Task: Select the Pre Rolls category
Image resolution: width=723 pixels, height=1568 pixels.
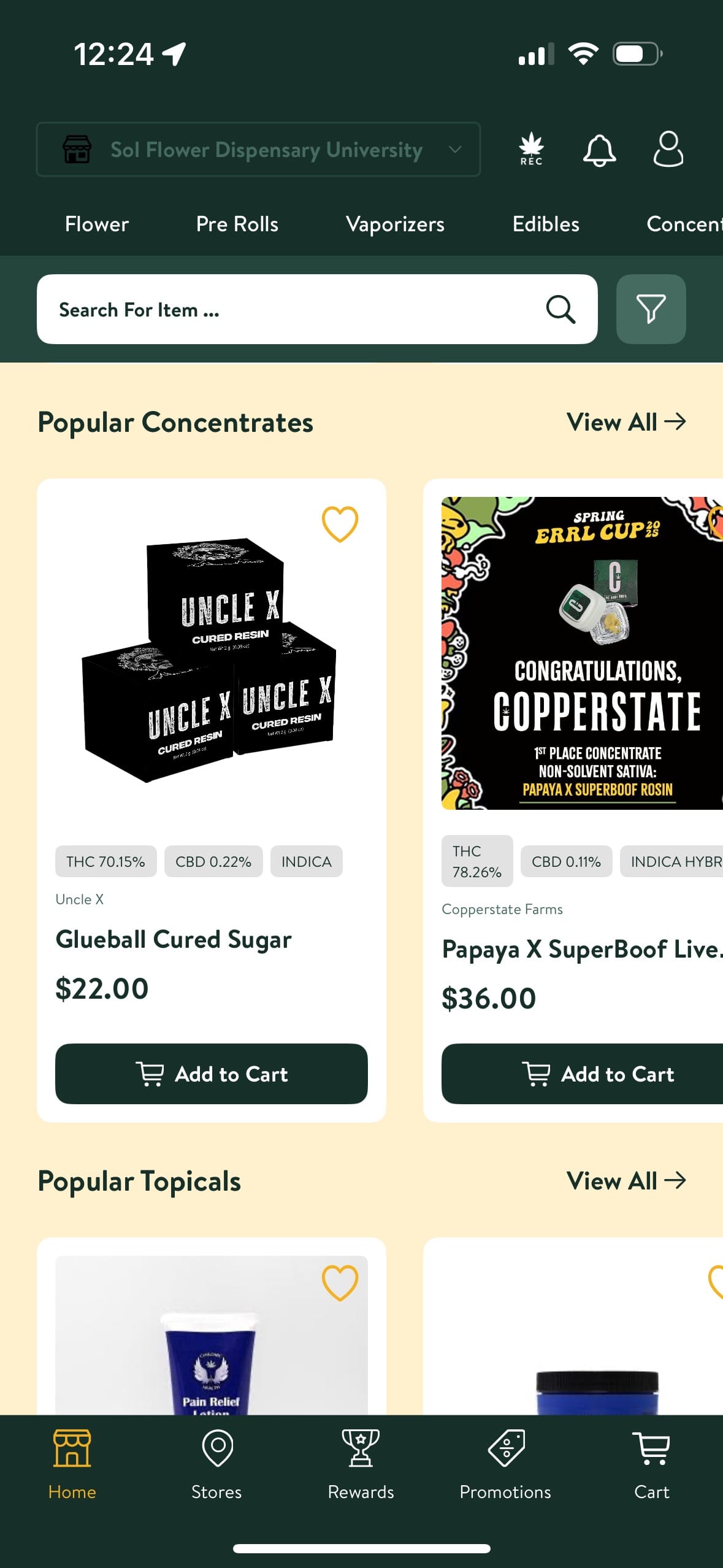Action: coord(237,225)
